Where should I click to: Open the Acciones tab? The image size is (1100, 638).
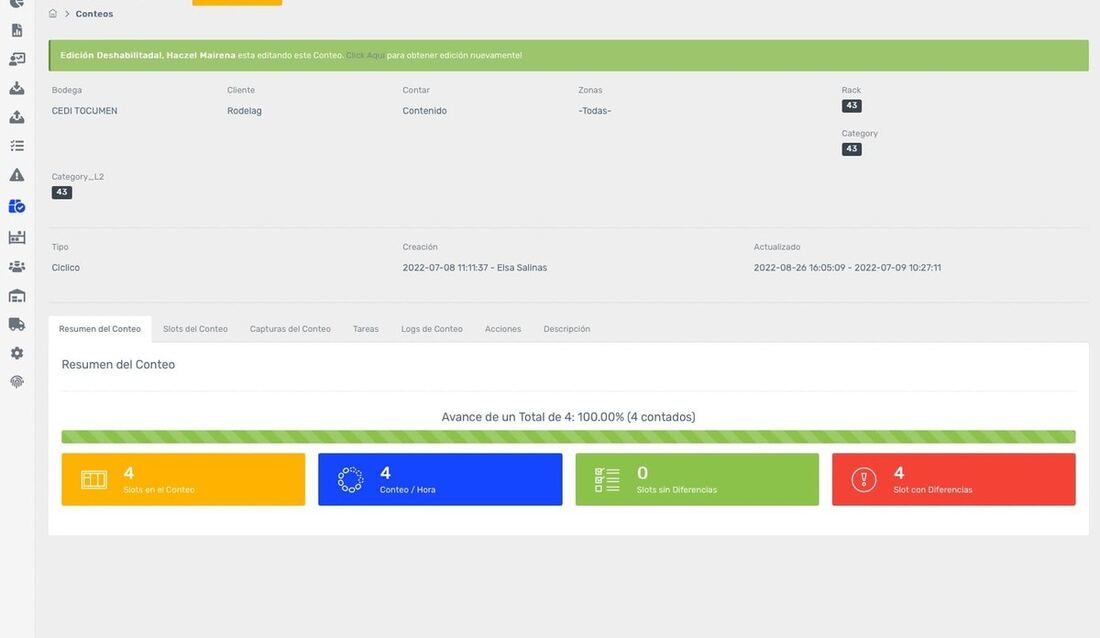502,328
